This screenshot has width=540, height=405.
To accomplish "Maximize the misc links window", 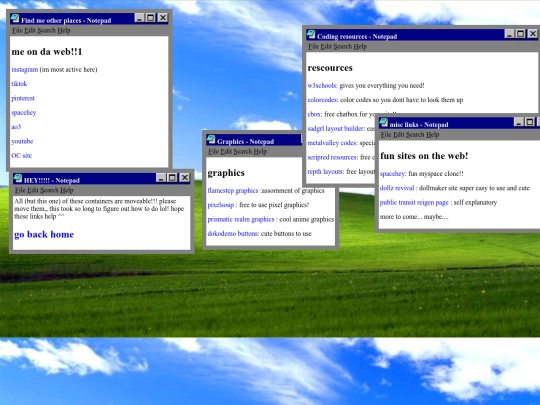I will 531,122.
